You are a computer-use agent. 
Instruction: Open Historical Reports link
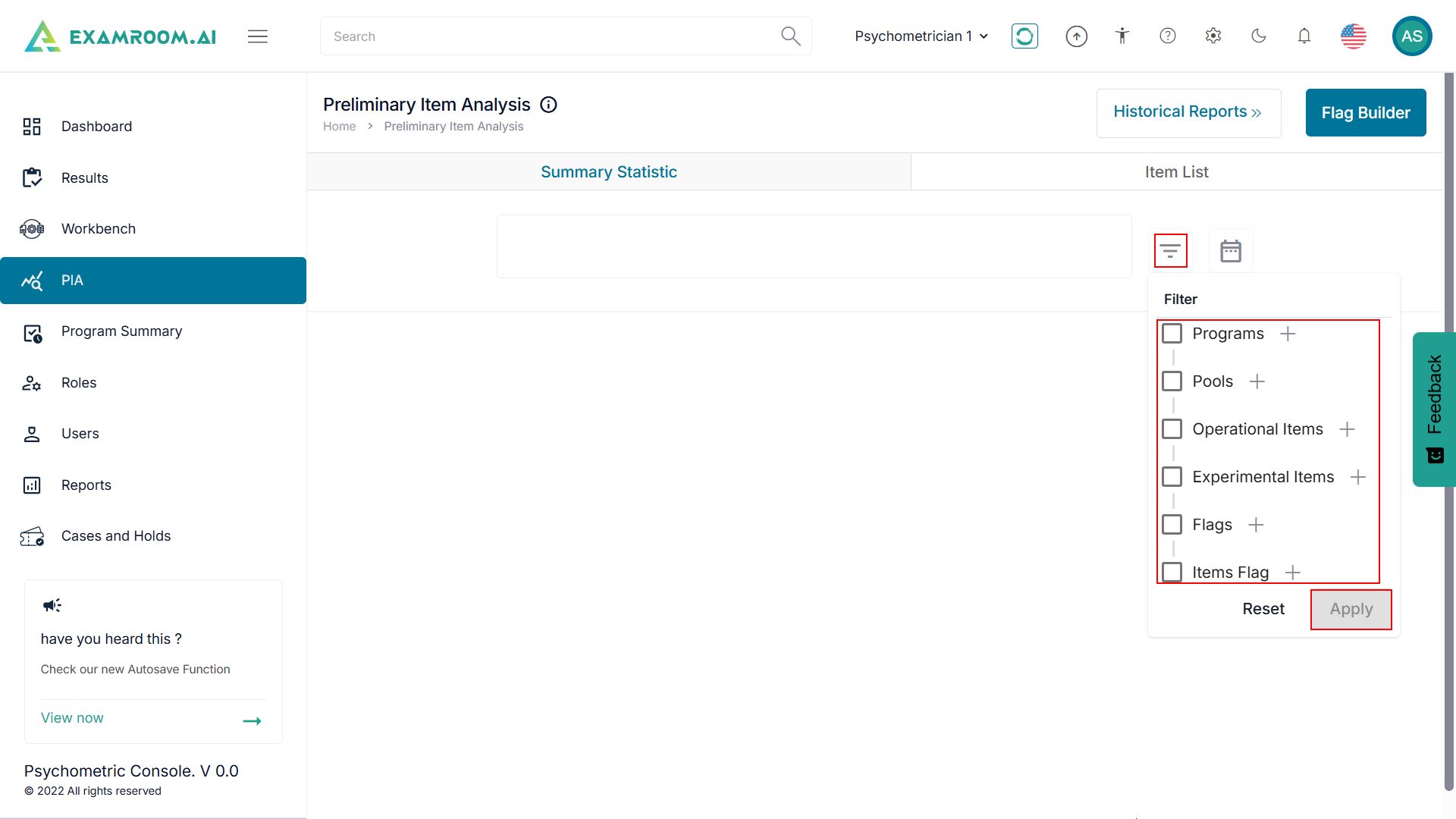[1188, 112]
